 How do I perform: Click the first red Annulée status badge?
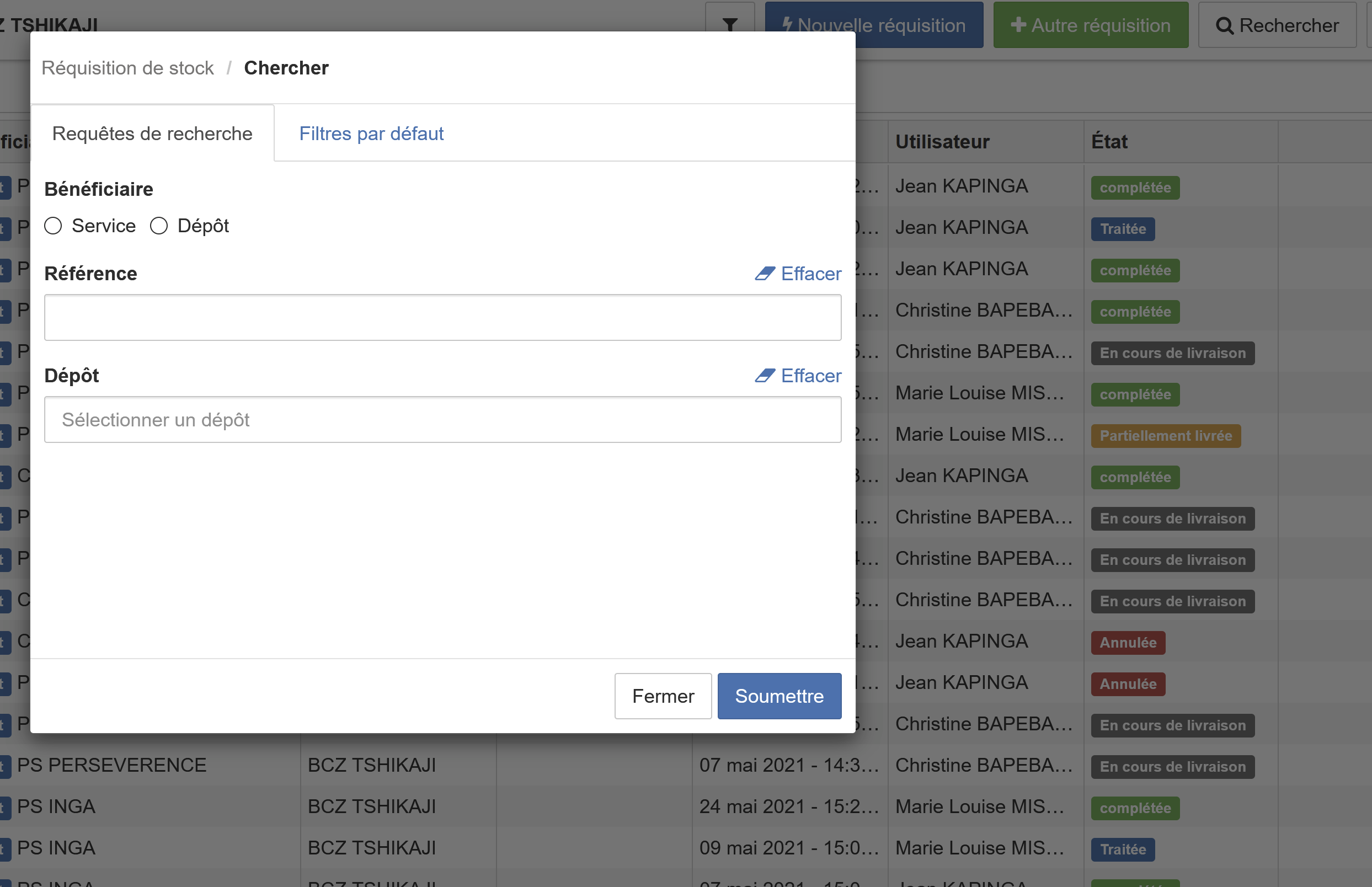click(1127, 643)
